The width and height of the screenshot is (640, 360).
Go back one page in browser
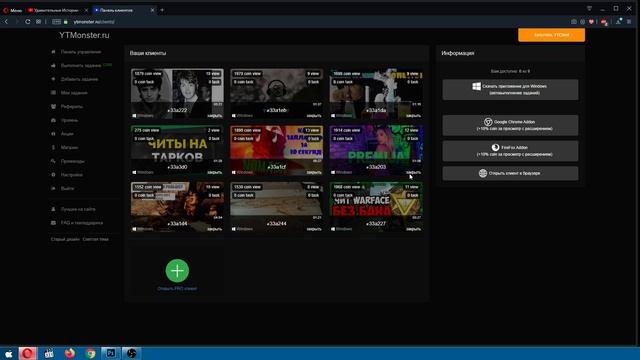(7, 22)
